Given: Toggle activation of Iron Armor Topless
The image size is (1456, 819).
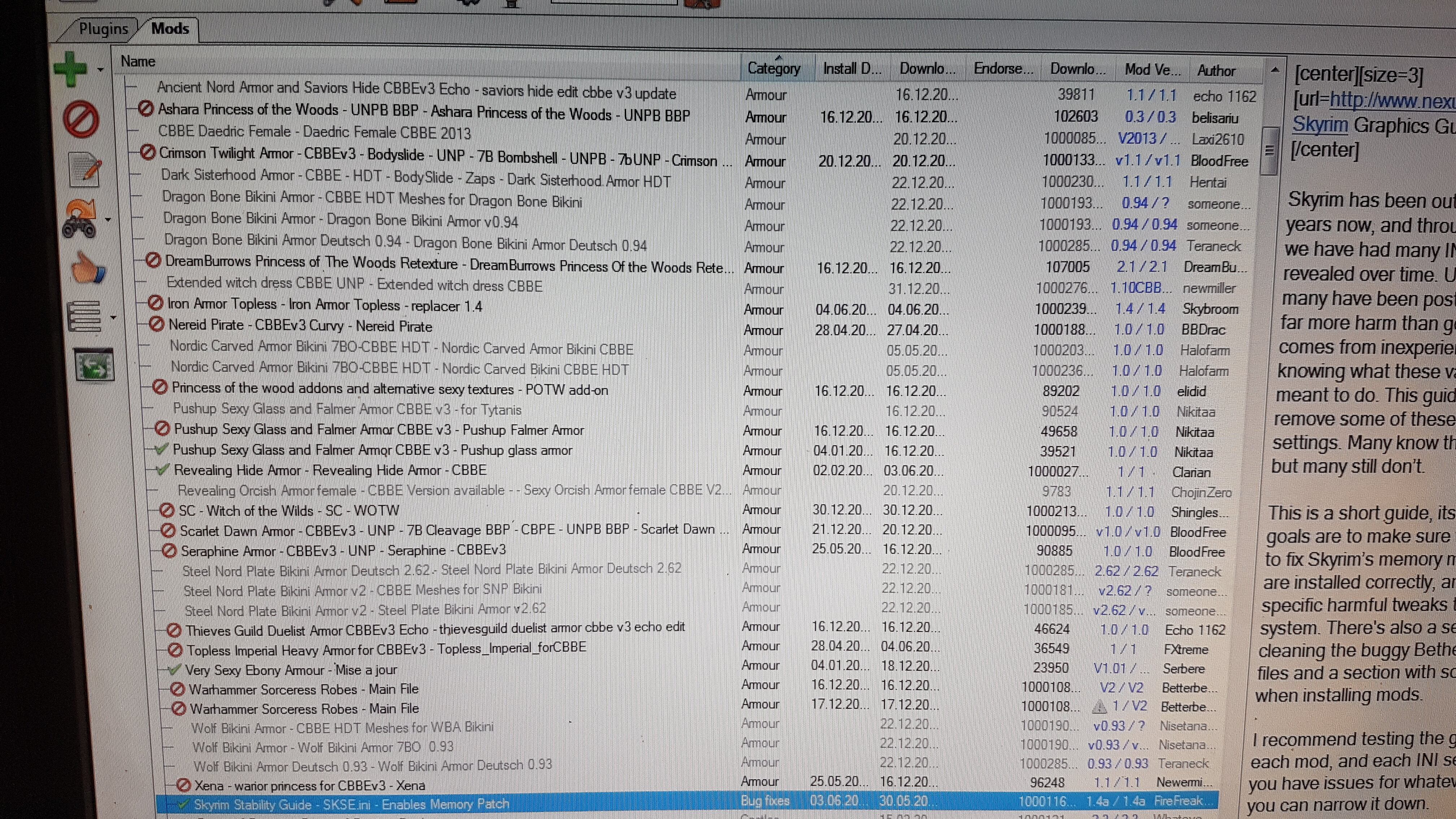Looking at the screenshot, I should coord(155,304).
